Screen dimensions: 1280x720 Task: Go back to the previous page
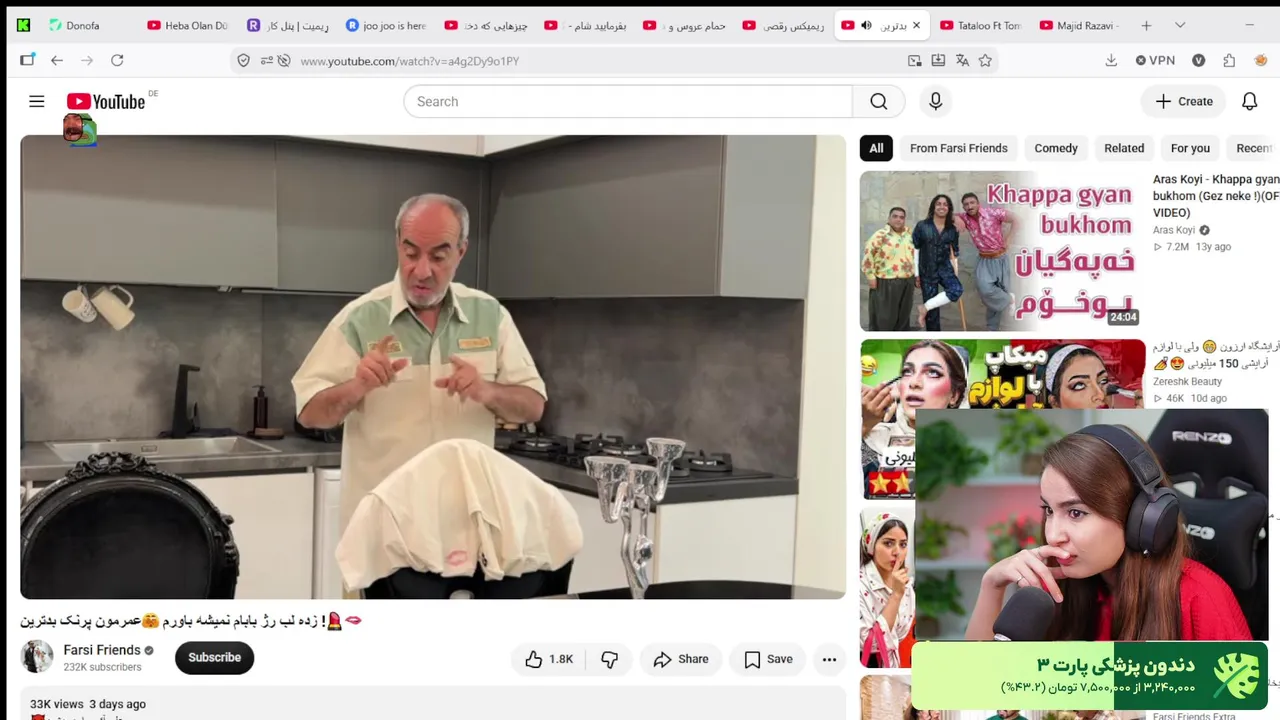[57, 61]
